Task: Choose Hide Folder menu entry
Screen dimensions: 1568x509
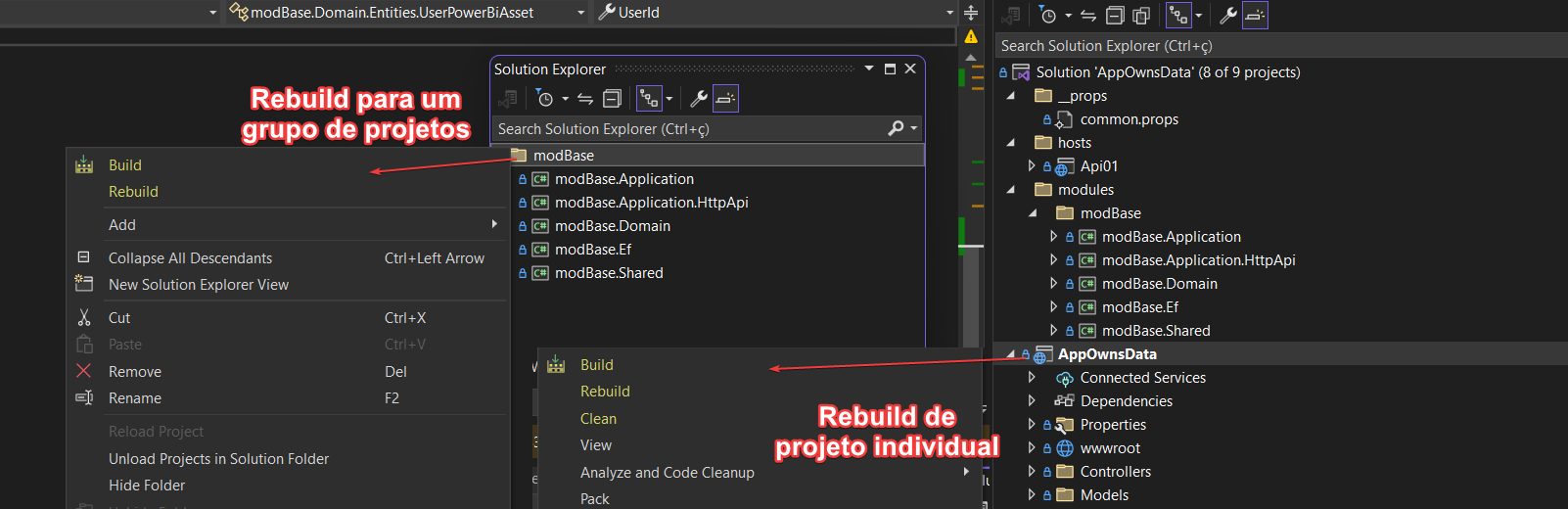Action: click(147, 486)
